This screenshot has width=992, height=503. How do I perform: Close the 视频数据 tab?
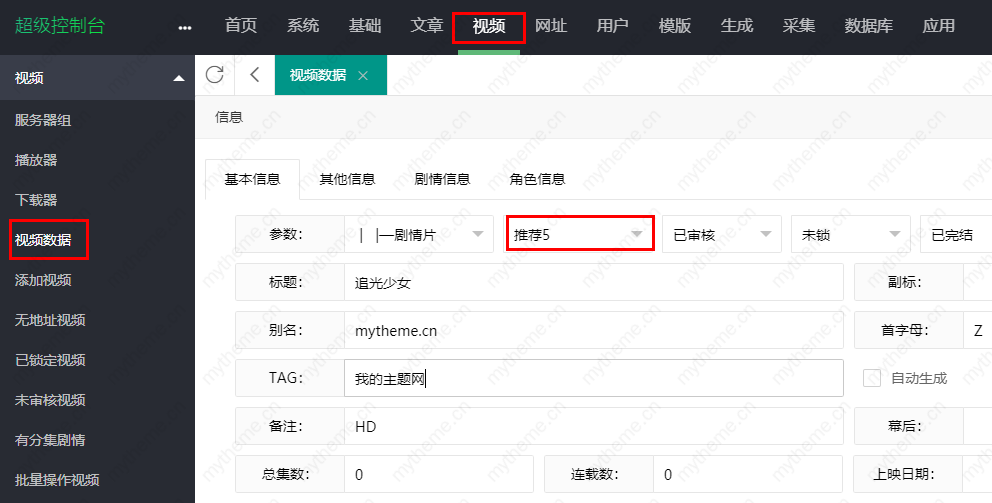pos(363,76)
